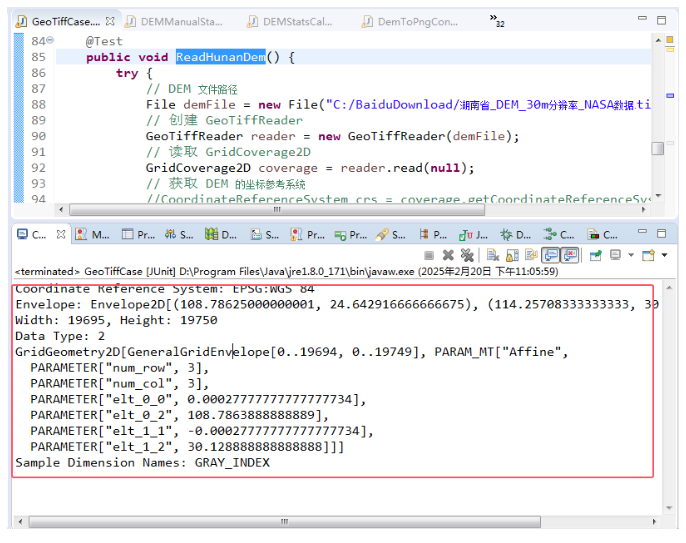This screenshot has height=543, width=686.
Task: Click Remove Launch icon in console toolbar
Action: pyautogui.click(x=448, y=255)
